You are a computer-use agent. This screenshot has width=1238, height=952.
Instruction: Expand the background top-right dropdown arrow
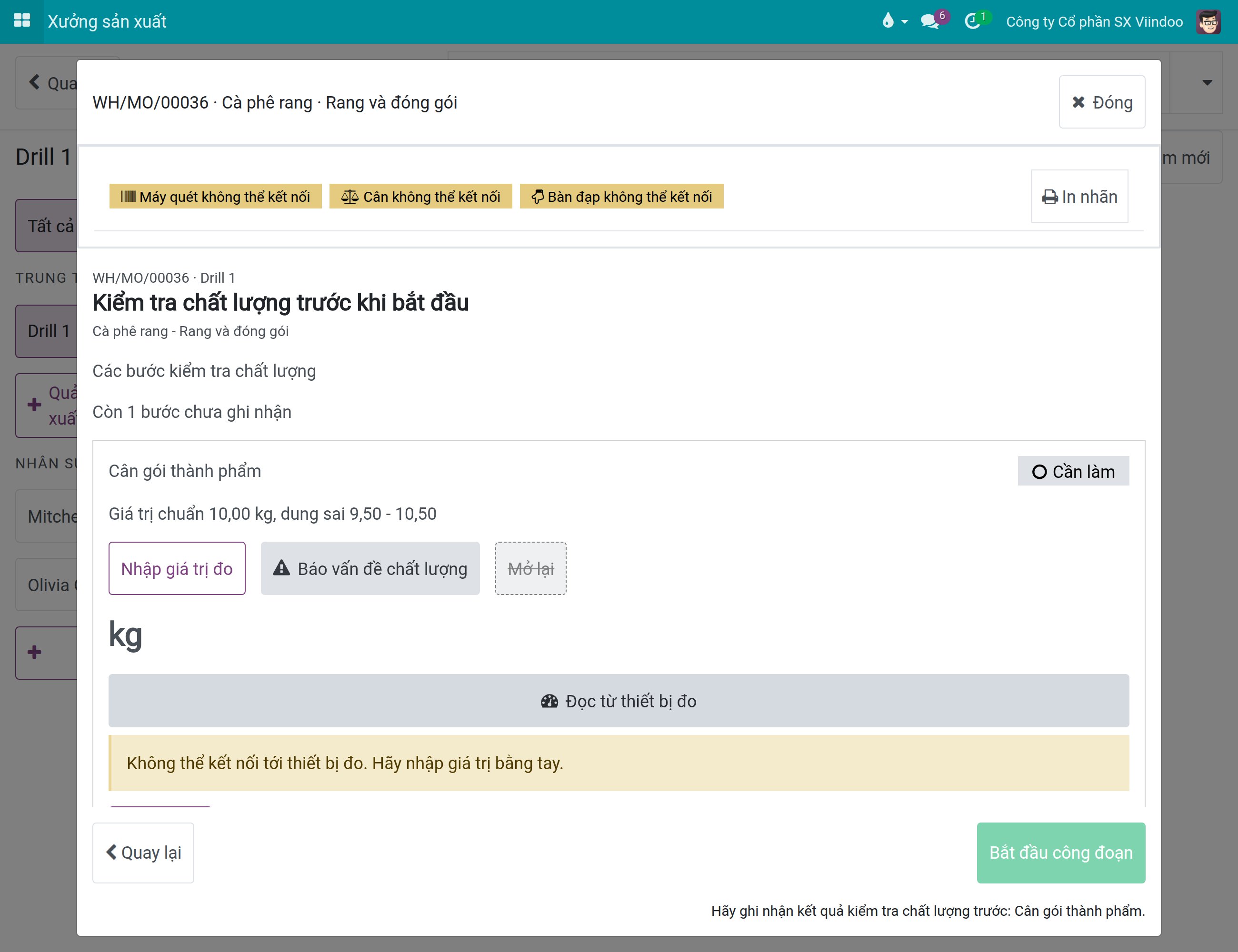(x=1208, y=83)
